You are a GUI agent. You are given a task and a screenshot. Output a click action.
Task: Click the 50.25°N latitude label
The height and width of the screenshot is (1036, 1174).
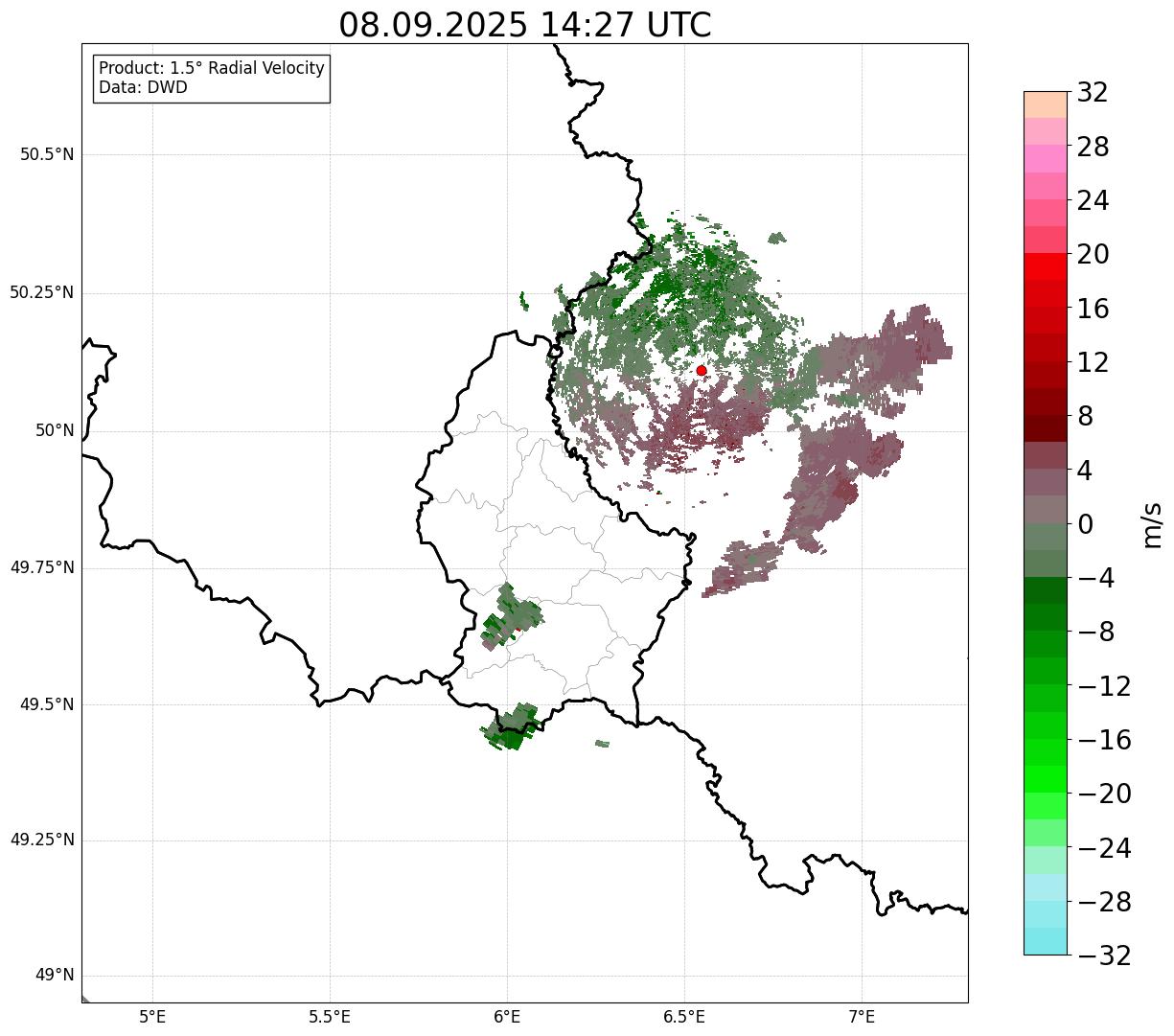click(42, 292)
